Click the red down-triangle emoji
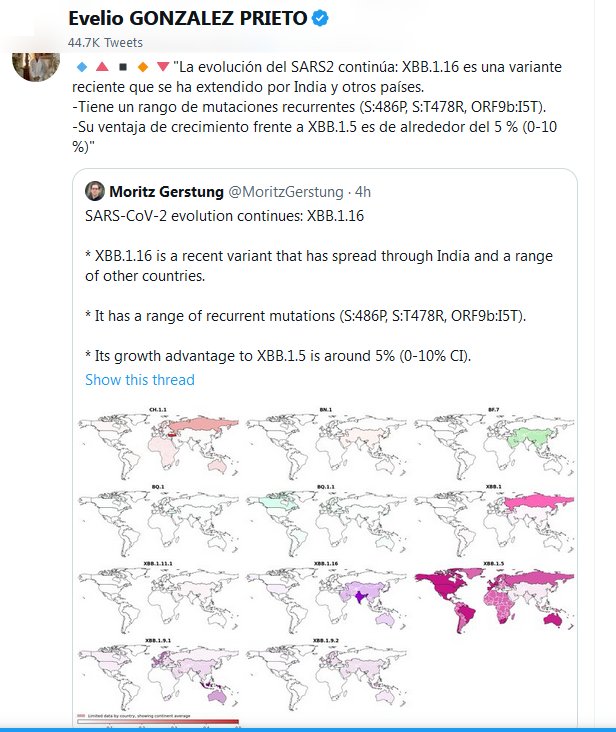Viewport: 616px width, 732px height. point(162,67)
